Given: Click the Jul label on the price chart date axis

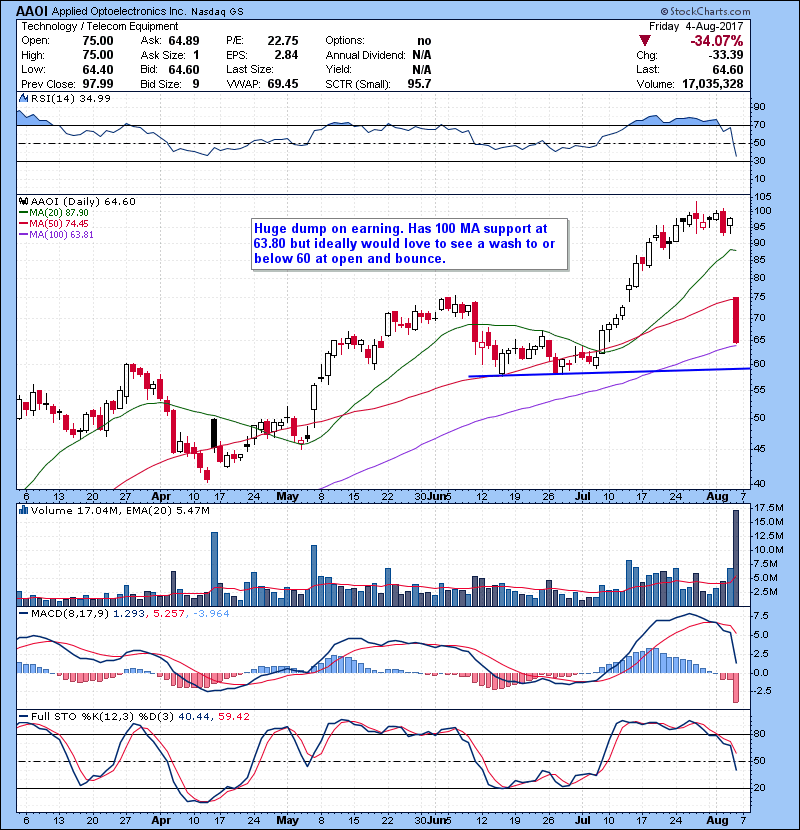Looking at the screenshot, I should pos(583,497).
